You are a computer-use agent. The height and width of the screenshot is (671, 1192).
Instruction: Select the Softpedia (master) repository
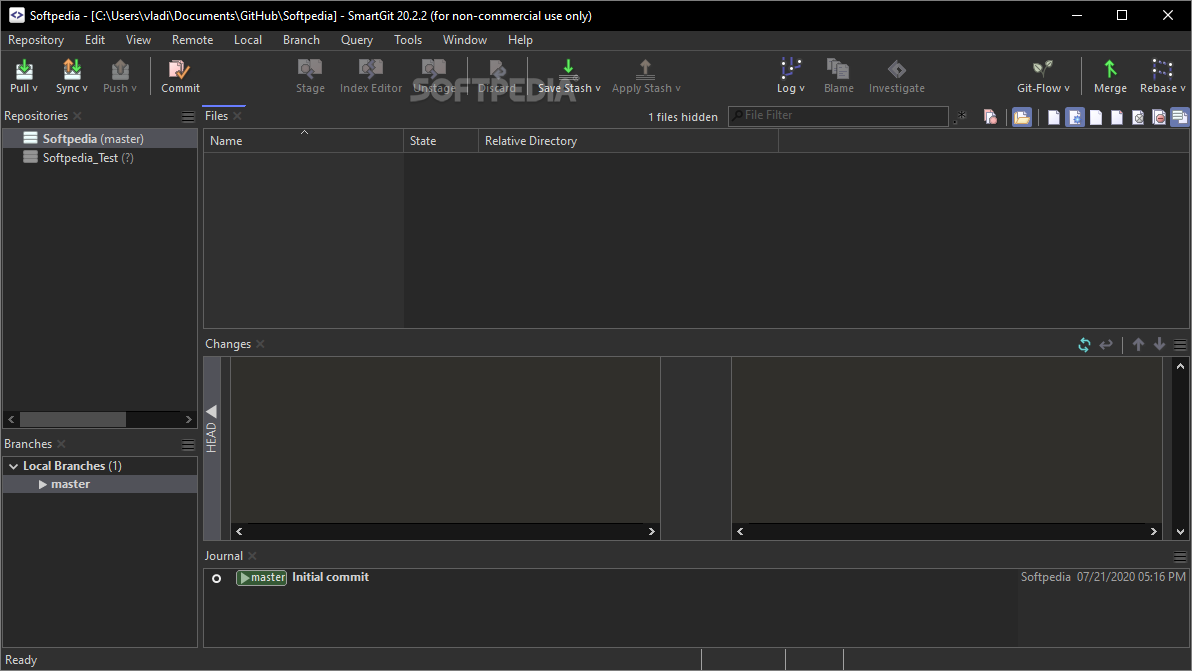point(100,138)
